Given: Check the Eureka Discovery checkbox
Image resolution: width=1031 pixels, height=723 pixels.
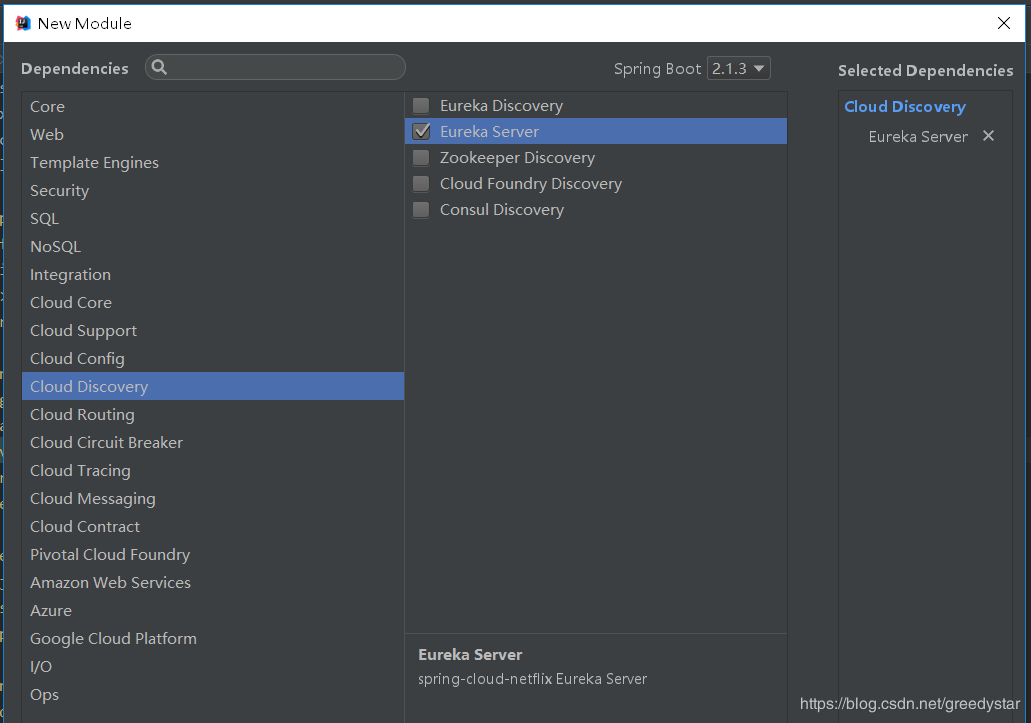Looking at the screenshot, I should coord(421,106).
